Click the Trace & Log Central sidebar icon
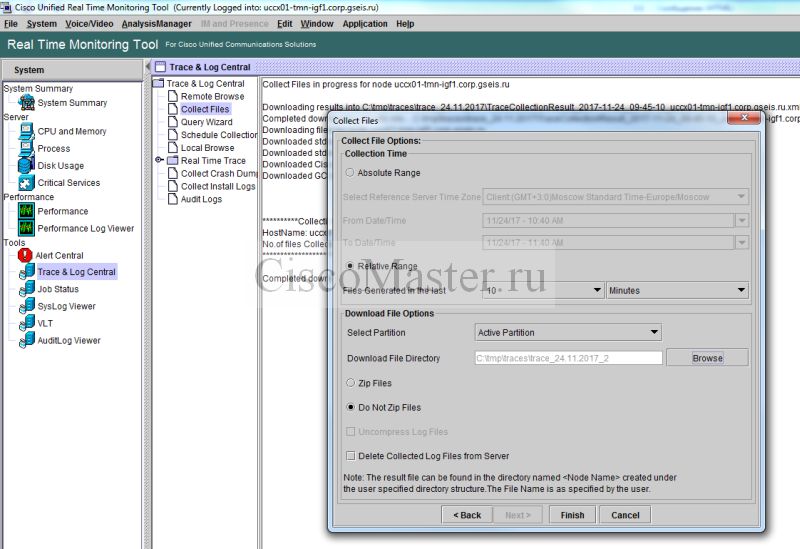The height and width of the screenshot is (549, 800). pyautogui.click(x=27, y=272)
